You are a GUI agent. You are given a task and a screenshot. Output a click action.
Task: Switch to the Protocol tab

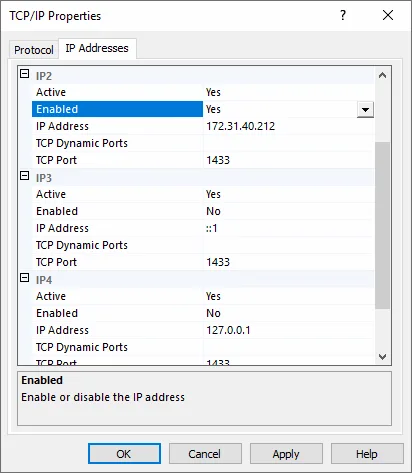pos(34,50)
